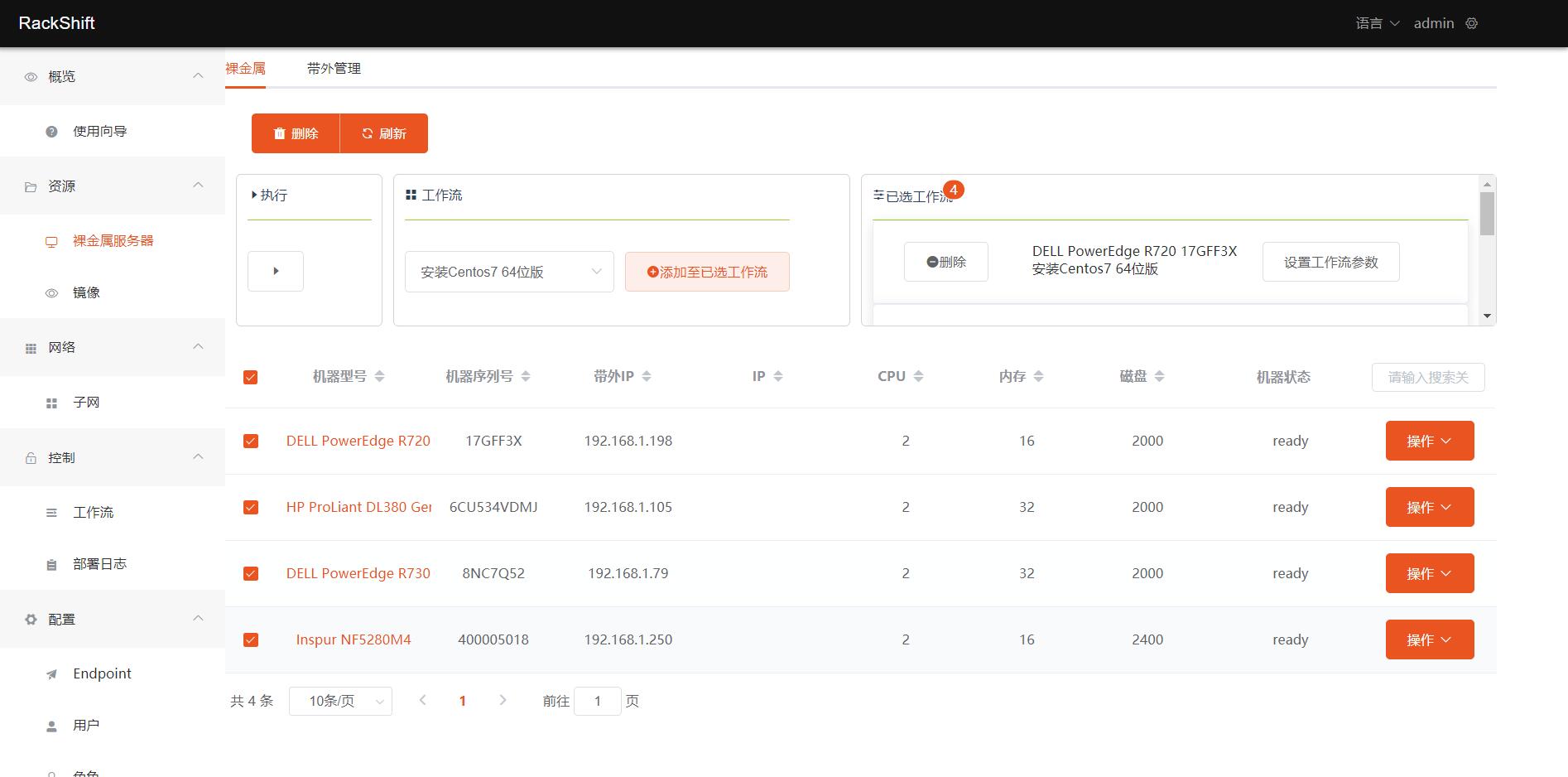Screen dimensions: 1568x777
Task: Open the Endpoint menu item
Action: (x=113, y=674)
